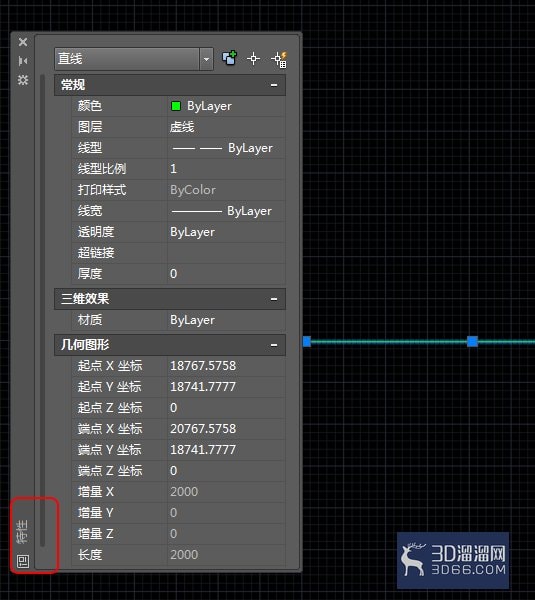This screenshot has height=600, width=535.
Task: Click the Select Objects crosshair icon
Action: click(253, 59)
